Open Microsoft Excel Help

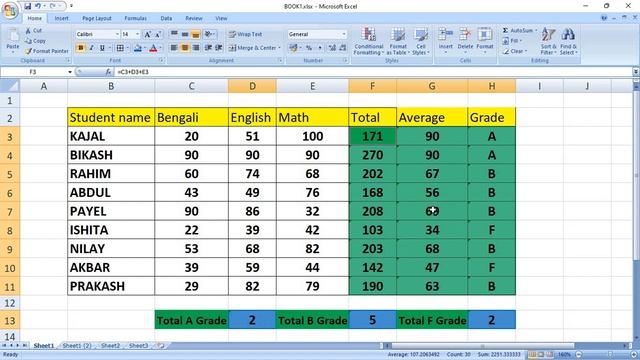point(604,18)
